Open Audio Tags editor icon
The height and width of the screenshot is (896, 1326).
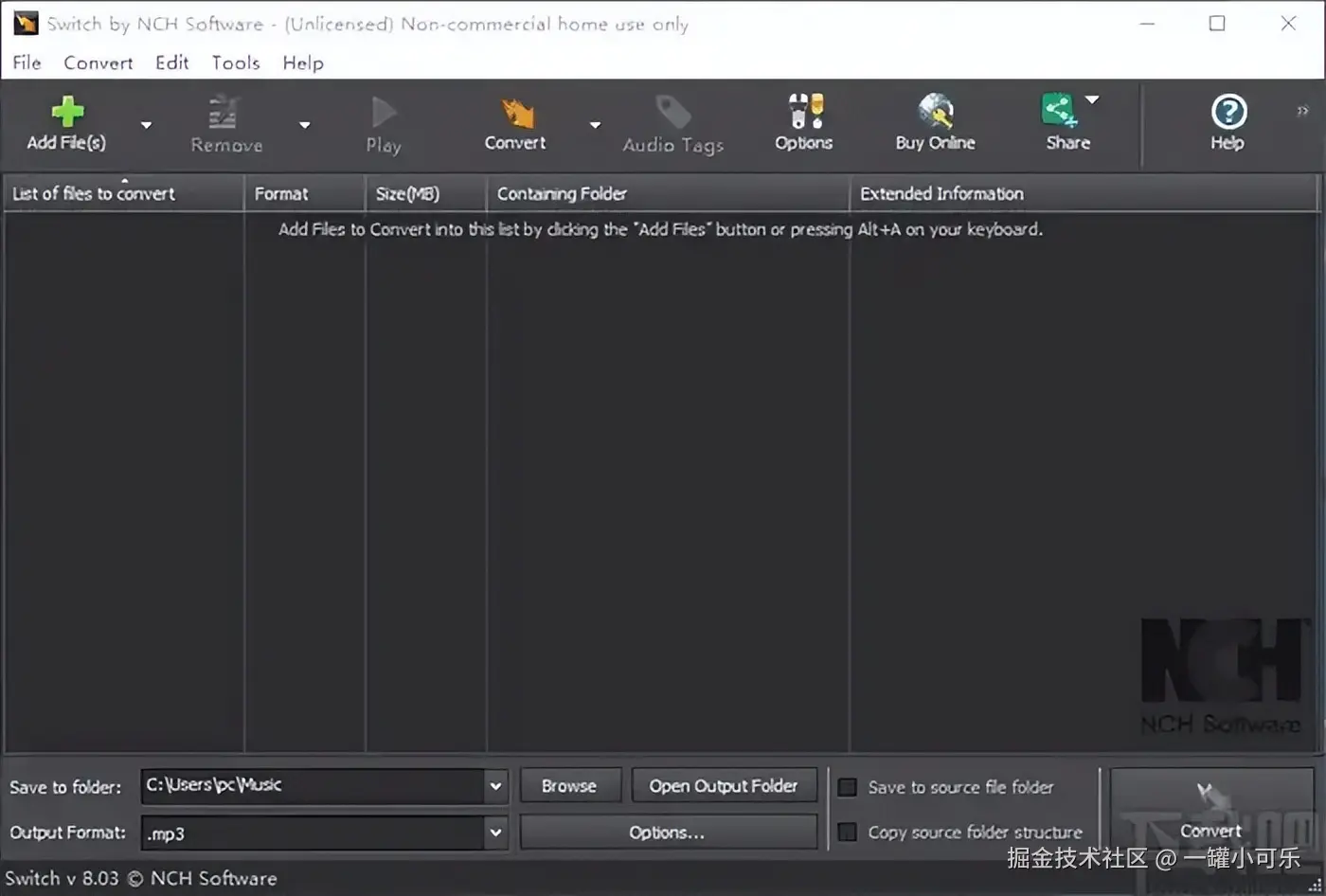[x=673, y=112]
